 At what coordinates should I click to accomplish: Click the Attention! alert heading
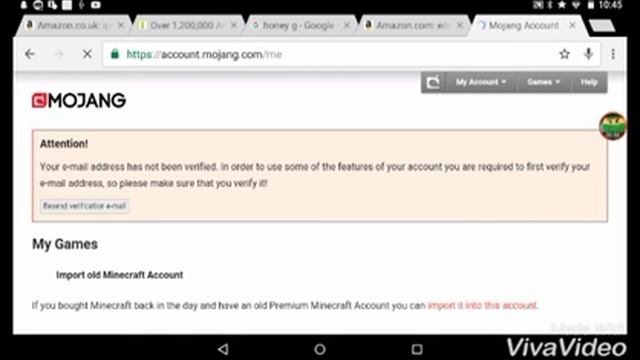tap(64, 144)
